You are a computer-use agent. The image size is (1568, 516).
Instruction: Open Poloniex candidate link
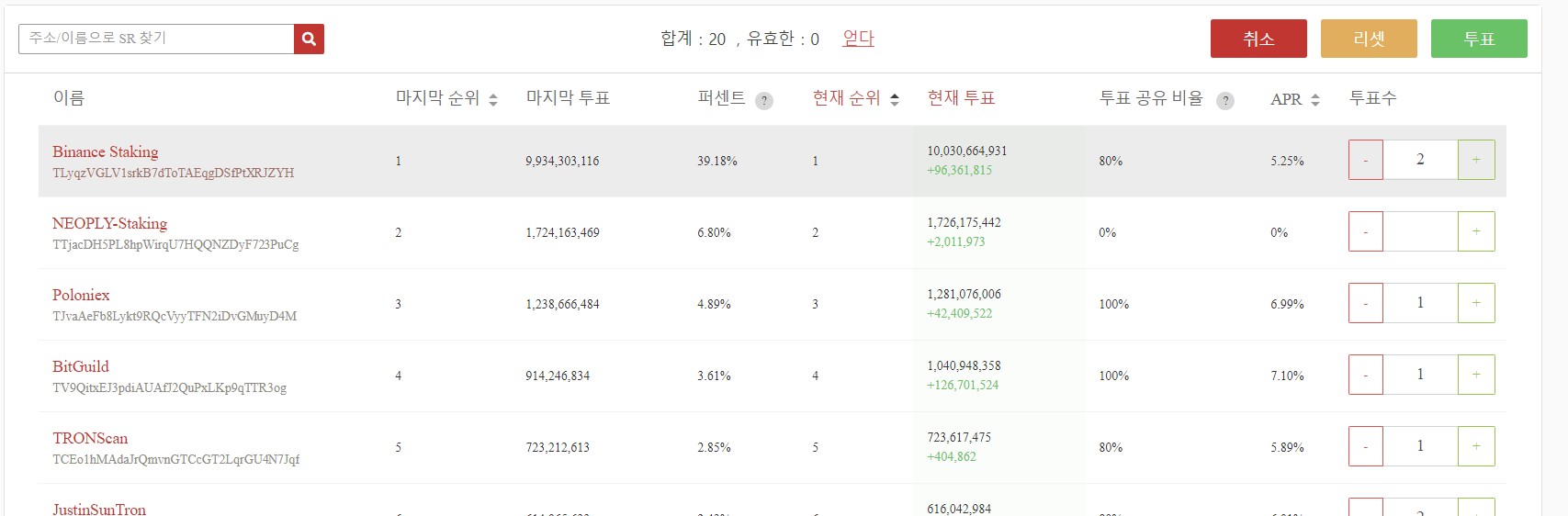[x=81, y=295]
